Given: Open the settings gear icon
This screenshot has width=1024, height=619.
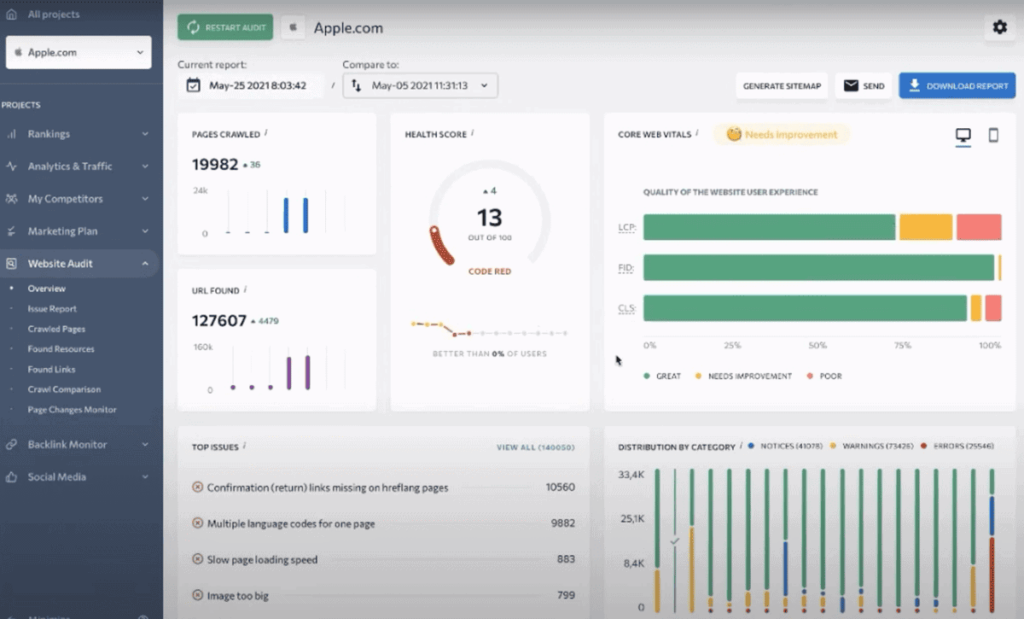Looking at the screenshot, I should [x=999, y=27].
